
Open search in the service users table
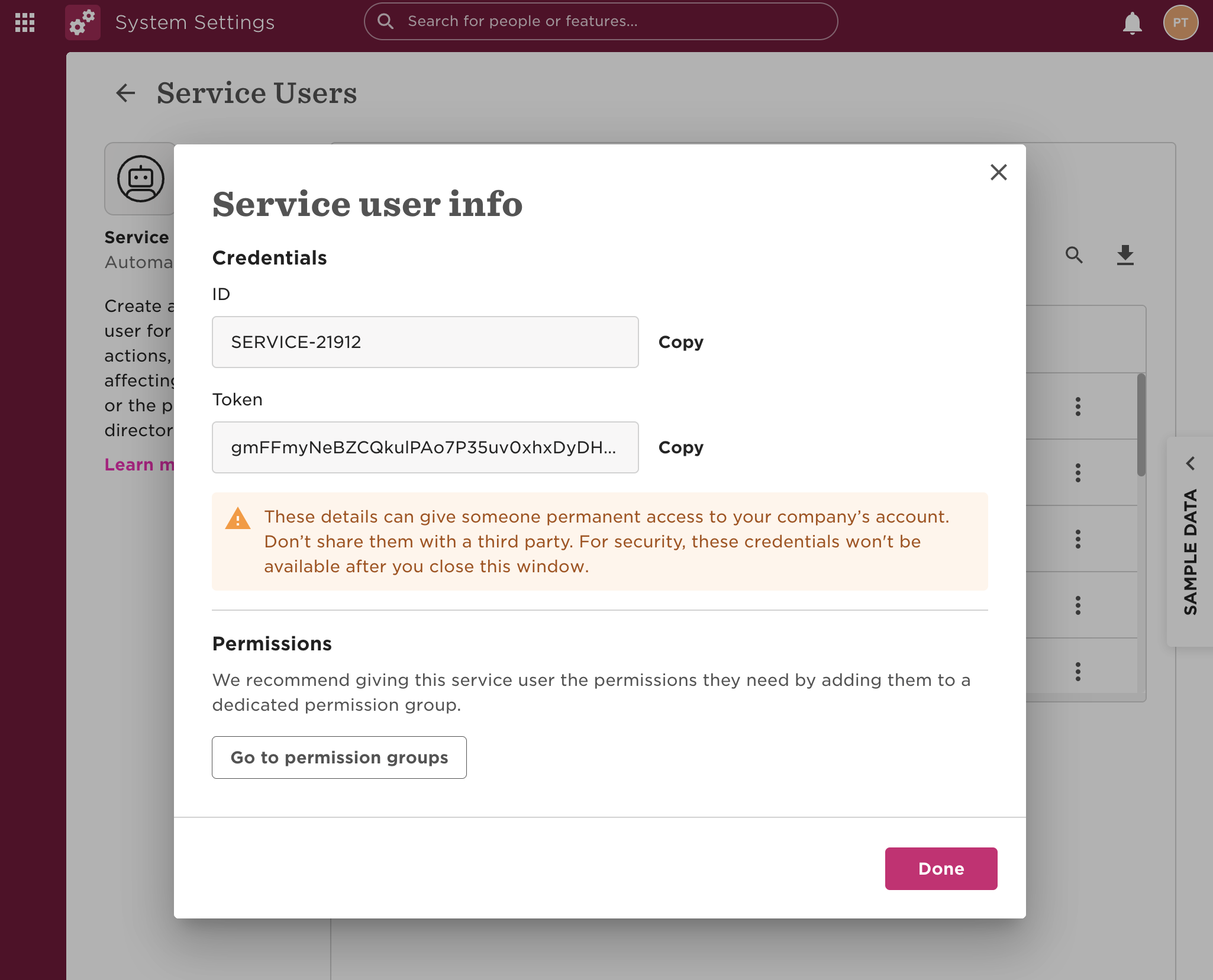click(x=1074, y=255)
